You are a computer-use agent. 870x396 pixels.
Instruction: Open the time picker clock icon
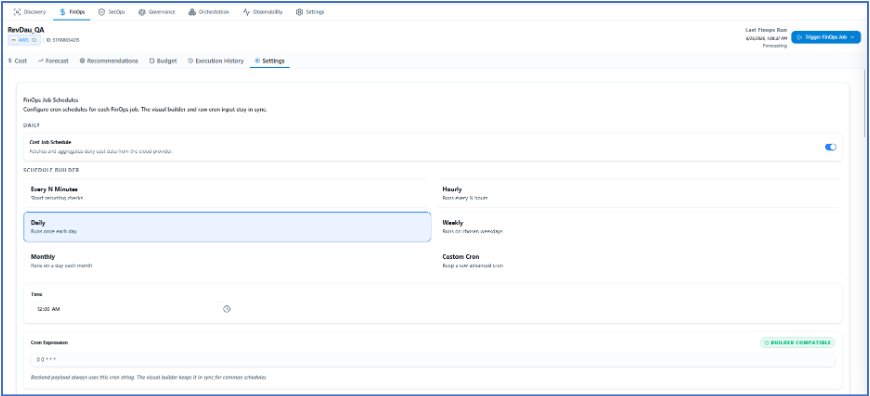click(x=226, y=309)
